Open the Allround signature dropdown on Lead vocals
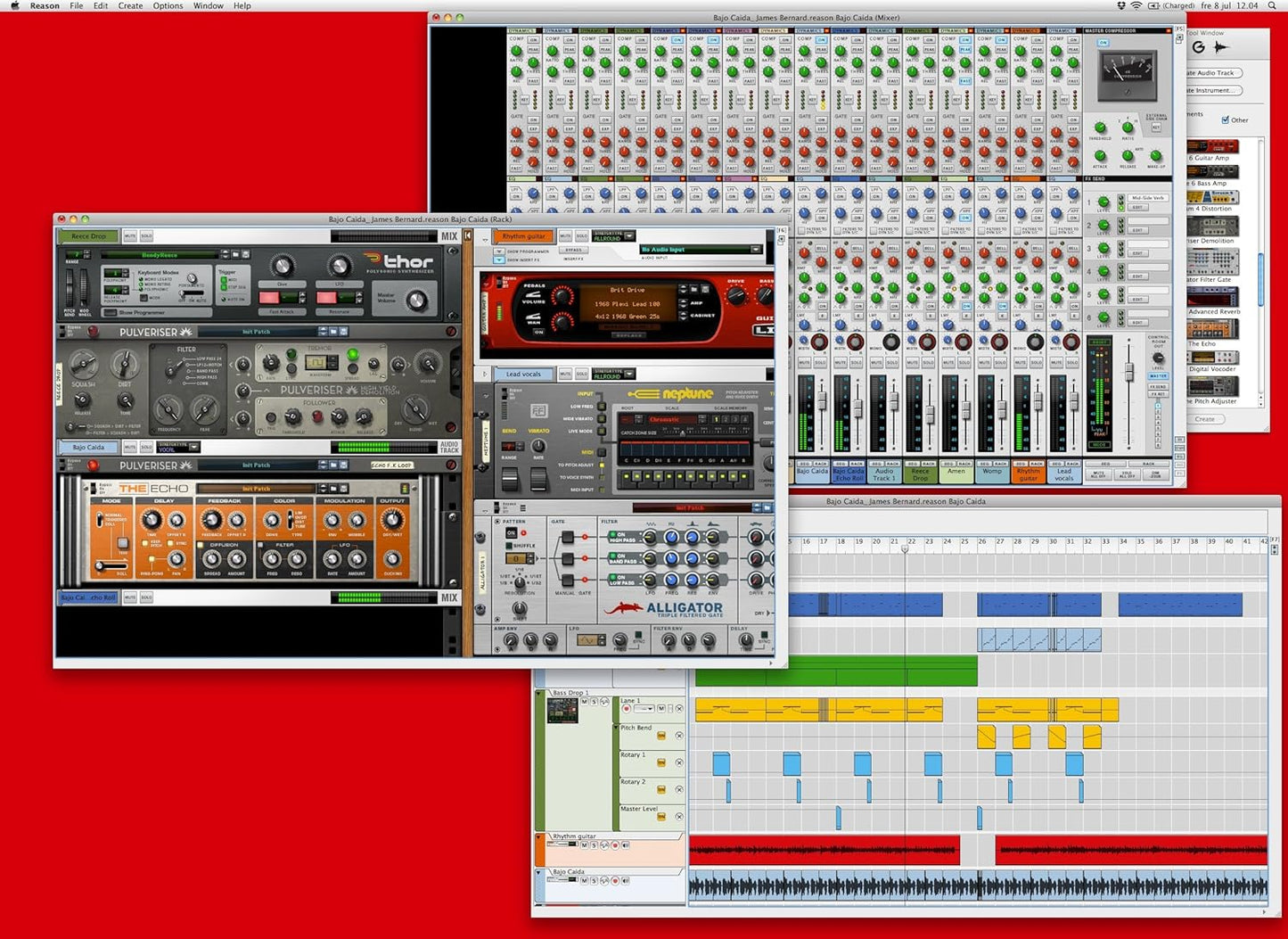Image resolution: width=1288 pixels, height=939 pixels. pos(629,374)
